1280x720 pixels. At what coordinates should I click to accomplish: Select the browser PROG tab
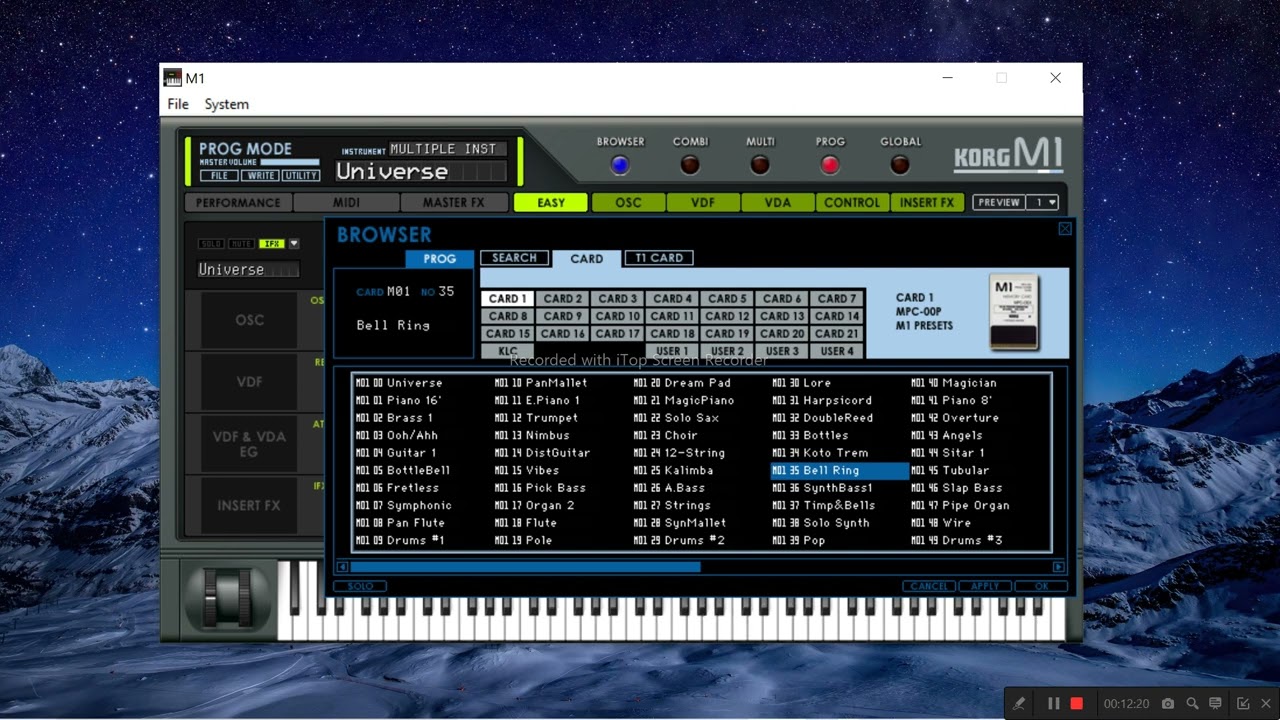pyautogui.click(x=439, y=259)
